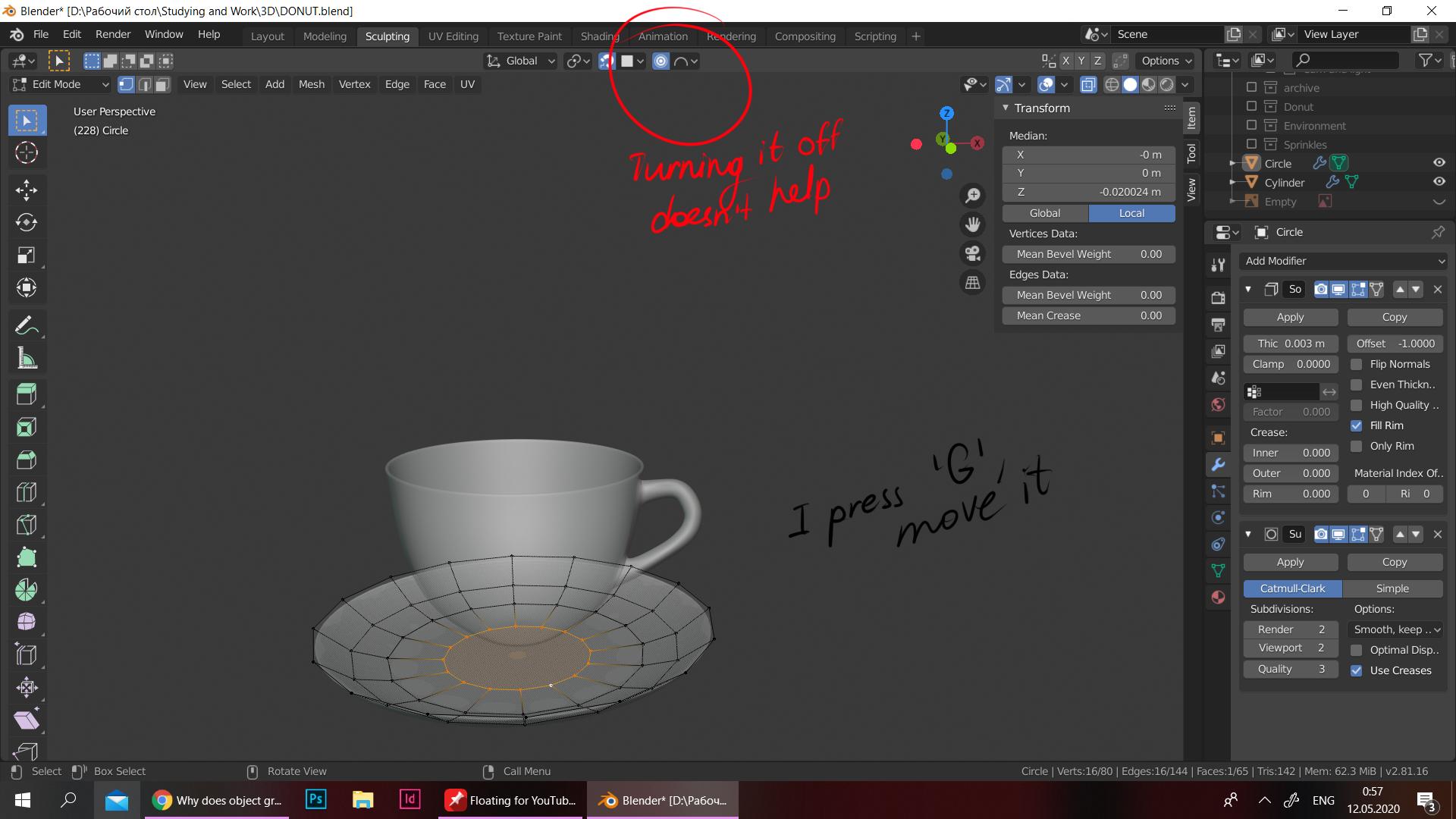1456x819 pixels.
Task: Select the Inset Faces tool
Action: click(x=27, y=427)
